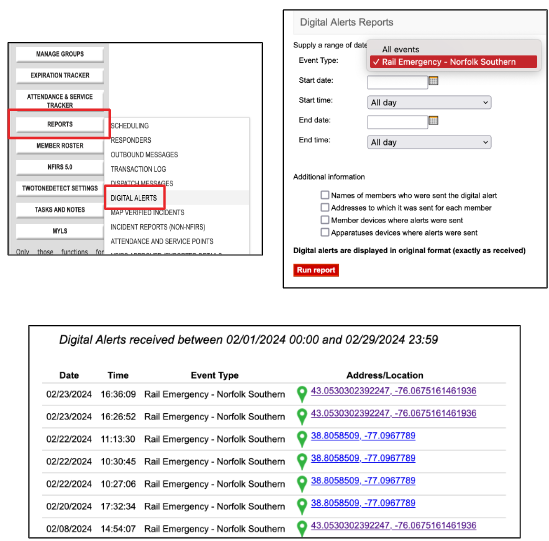549x541 pixels.
Task: Click the Start date input field
Action: 397,83
